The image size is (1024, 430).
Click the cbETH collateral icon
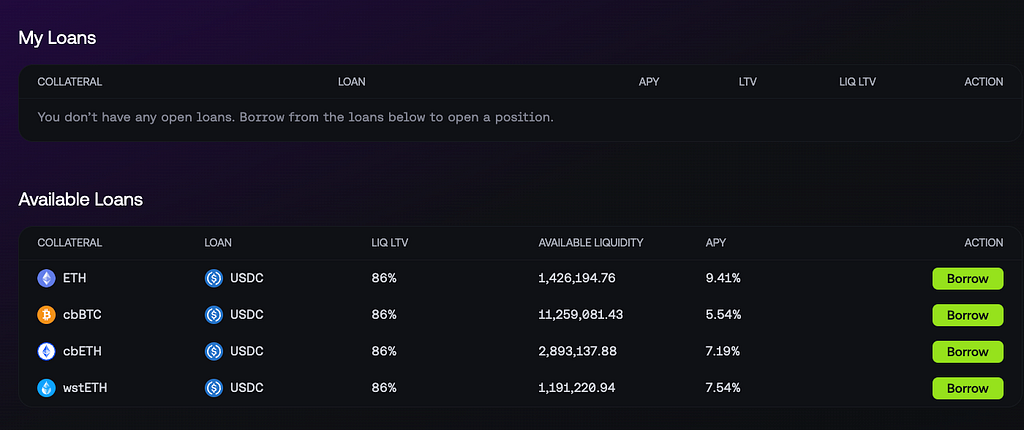coord(46,352)
